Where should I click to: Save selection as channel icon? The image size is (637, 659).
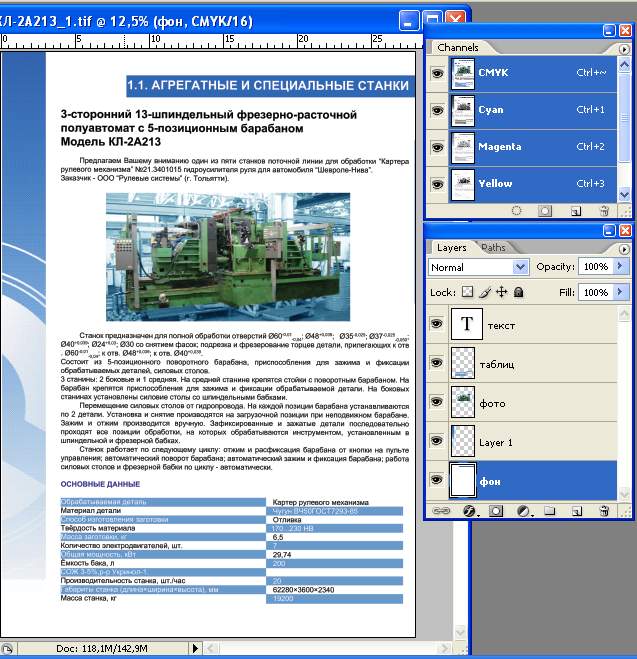coord(545,211)
